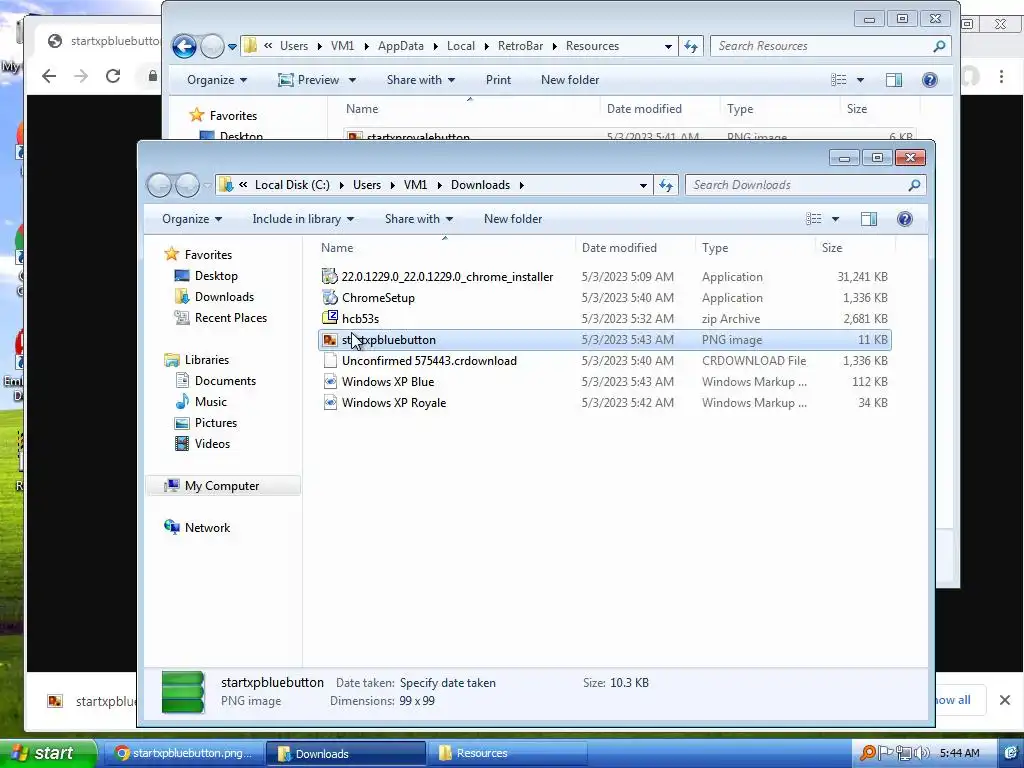Click Local Disk (C:) breadcrumb
1024x768 pixels.
[292, 185]
